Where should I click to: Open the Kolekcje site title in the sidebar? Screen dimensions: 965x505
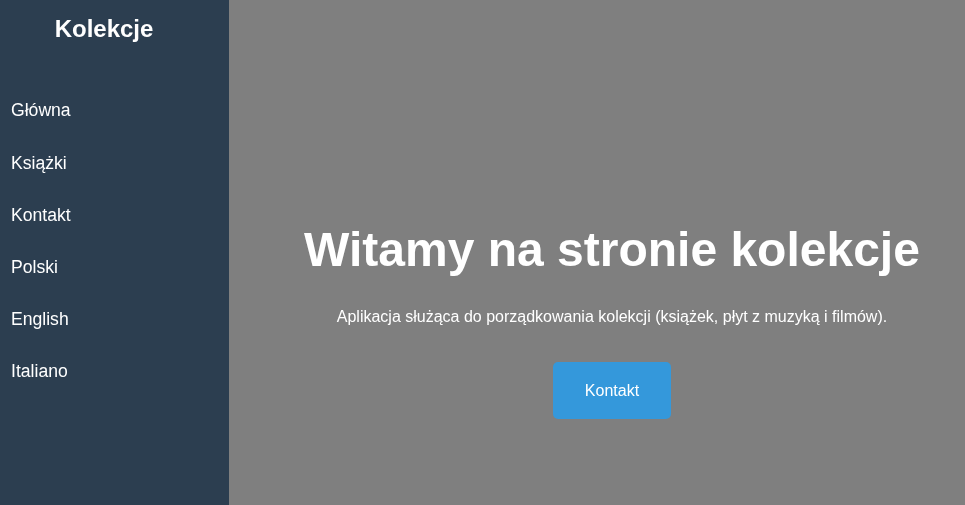tap(104, 29)
